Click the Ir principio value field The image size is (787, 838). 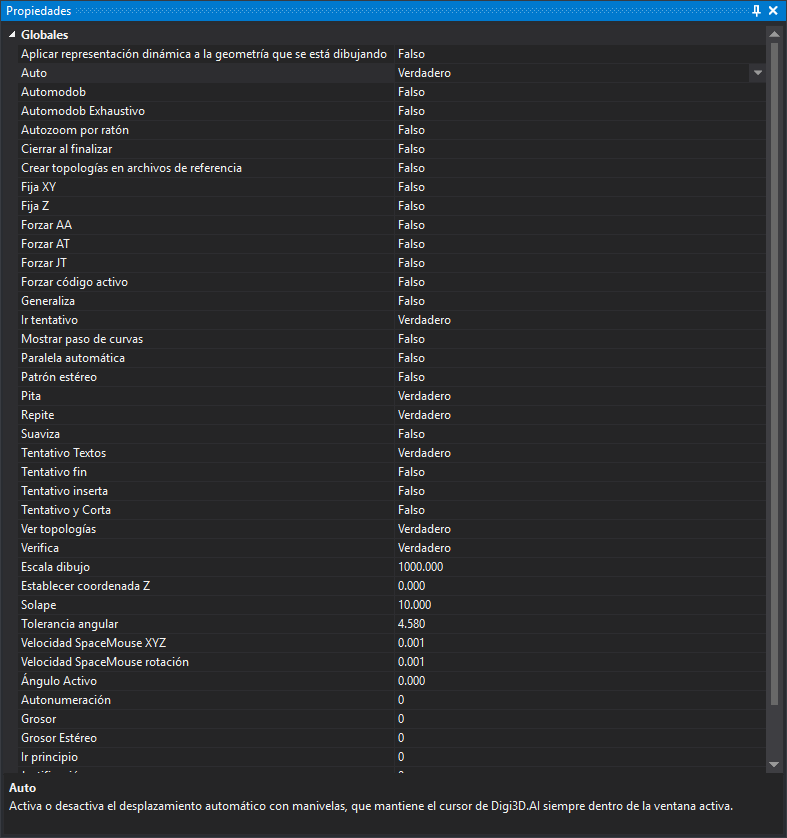click(580, 757)
